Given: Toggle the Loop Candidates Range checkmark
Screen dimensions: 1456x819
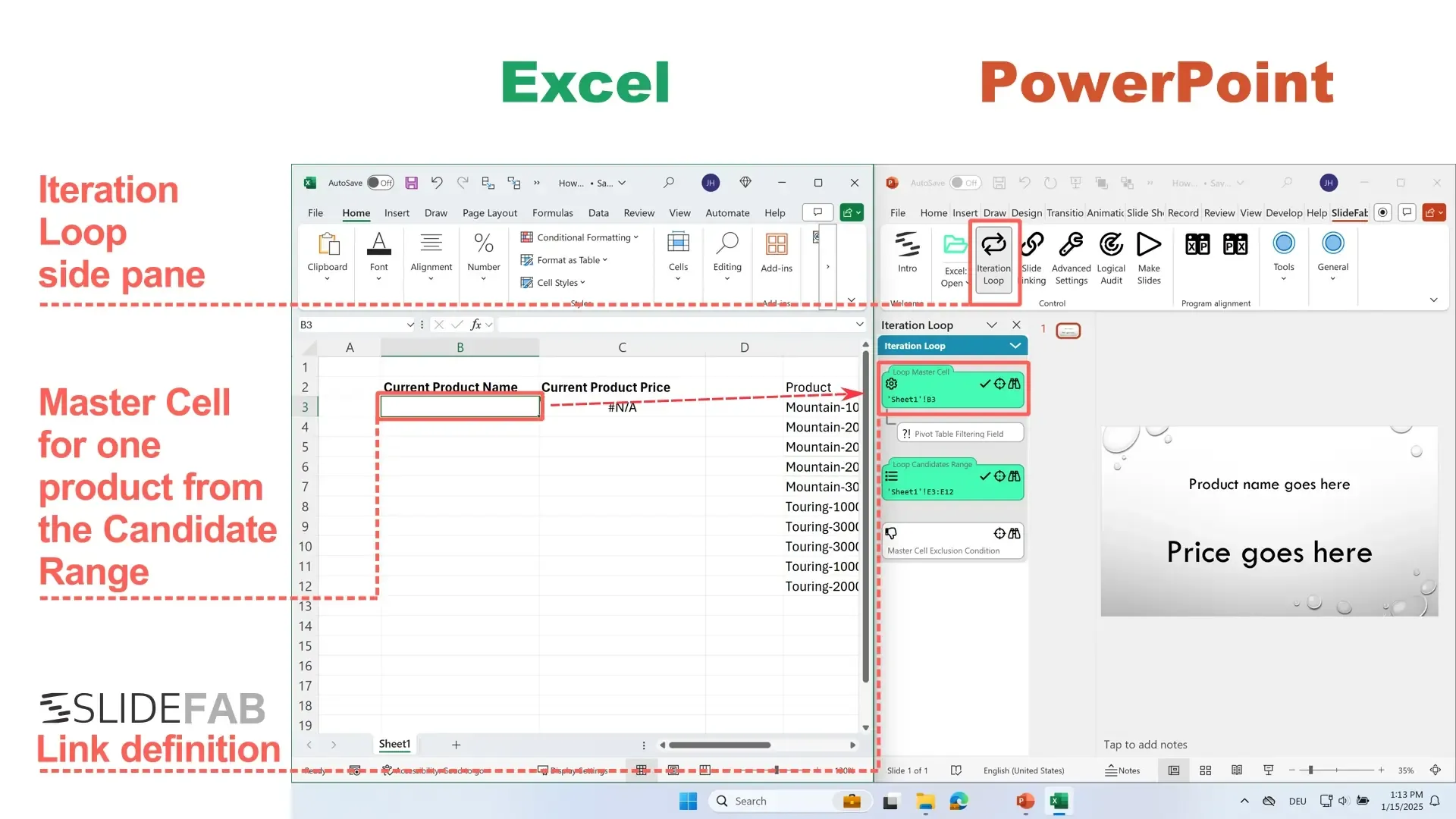Looking at the screenshot, I should point(985,476).
